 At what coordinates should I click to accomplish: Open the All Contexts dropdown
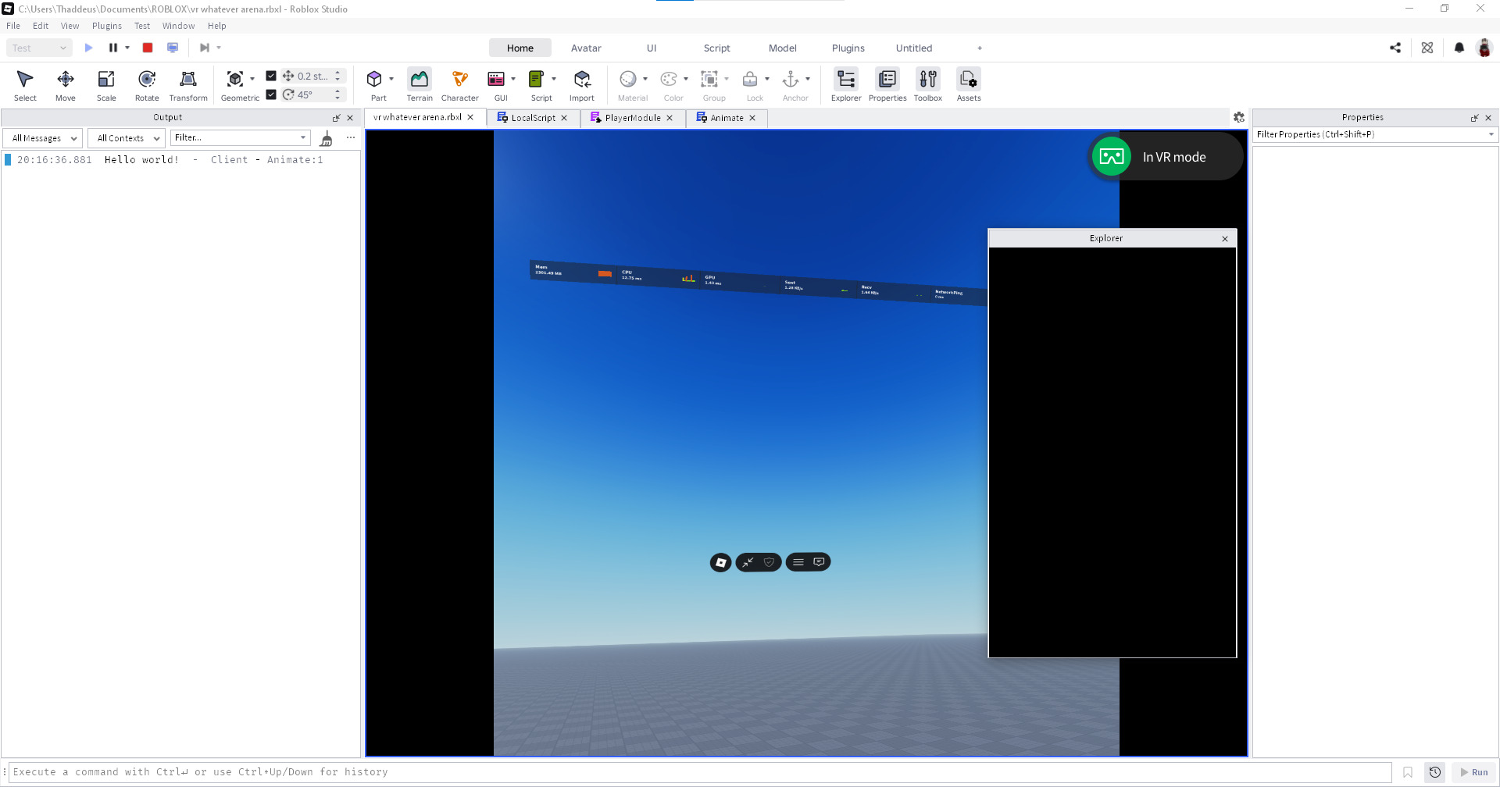tap(126, 138)
